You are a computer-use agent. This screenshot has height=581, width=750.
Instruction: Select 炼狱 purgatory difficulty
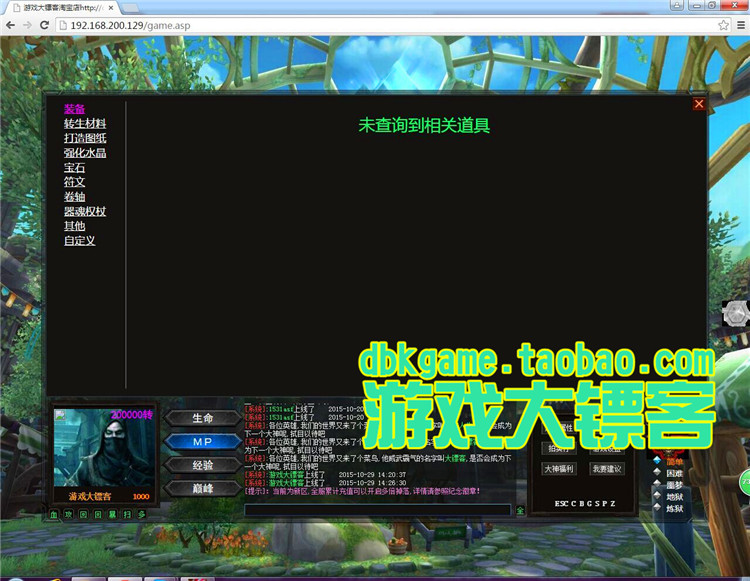coord(674,508)
